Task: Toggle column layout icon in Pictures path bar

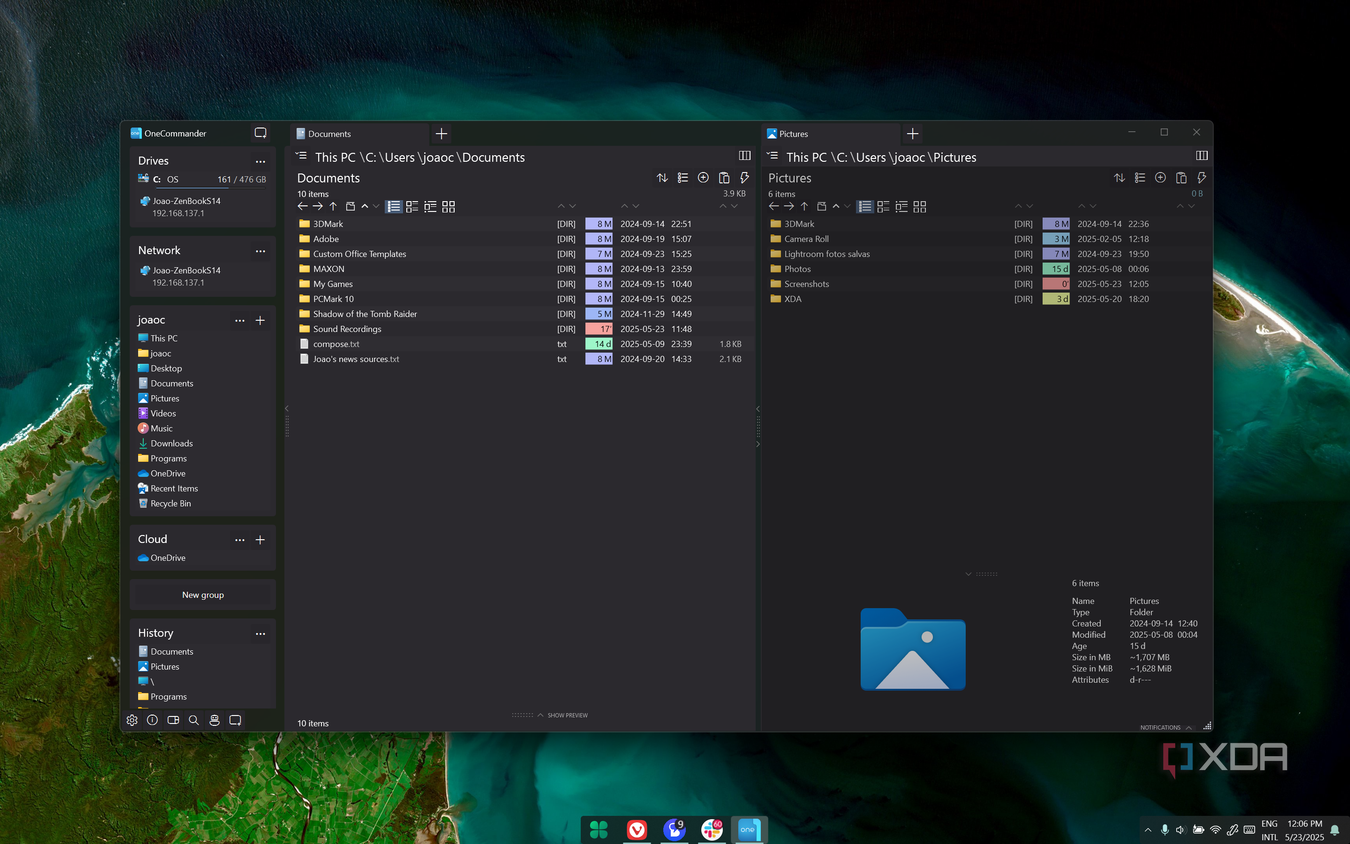Action: 1202,156
